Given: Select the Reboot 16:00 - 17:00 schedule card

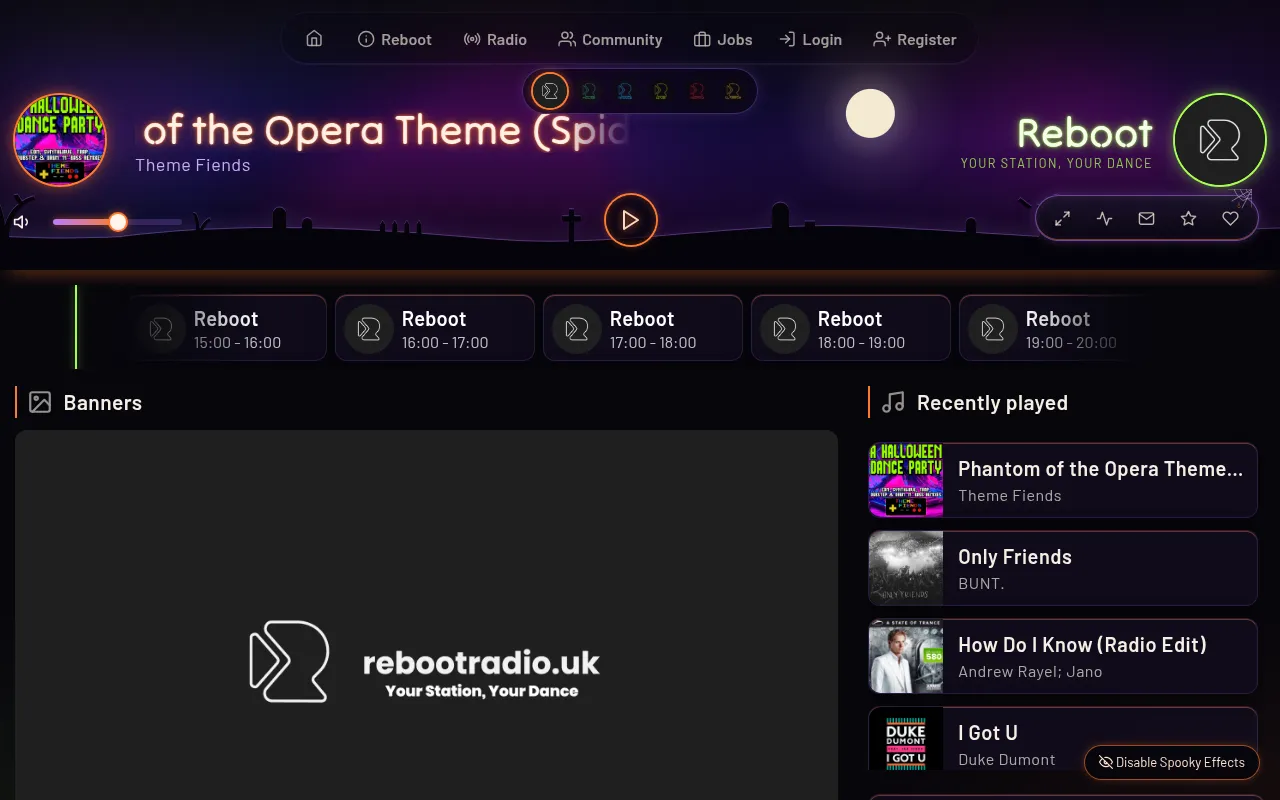Looking at the screenshot, I should [435, 328].
